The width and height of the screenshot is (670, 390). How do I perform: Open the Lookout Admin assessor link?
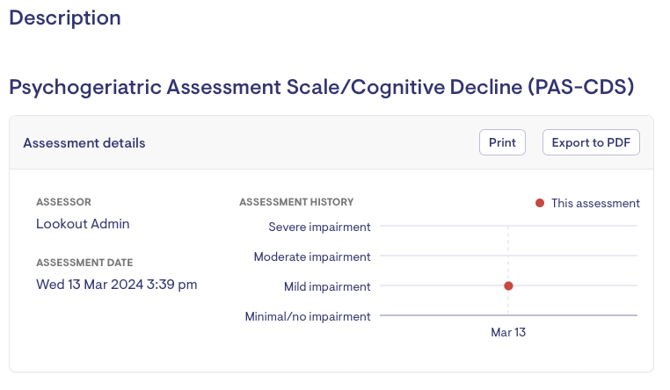(83, 224)
